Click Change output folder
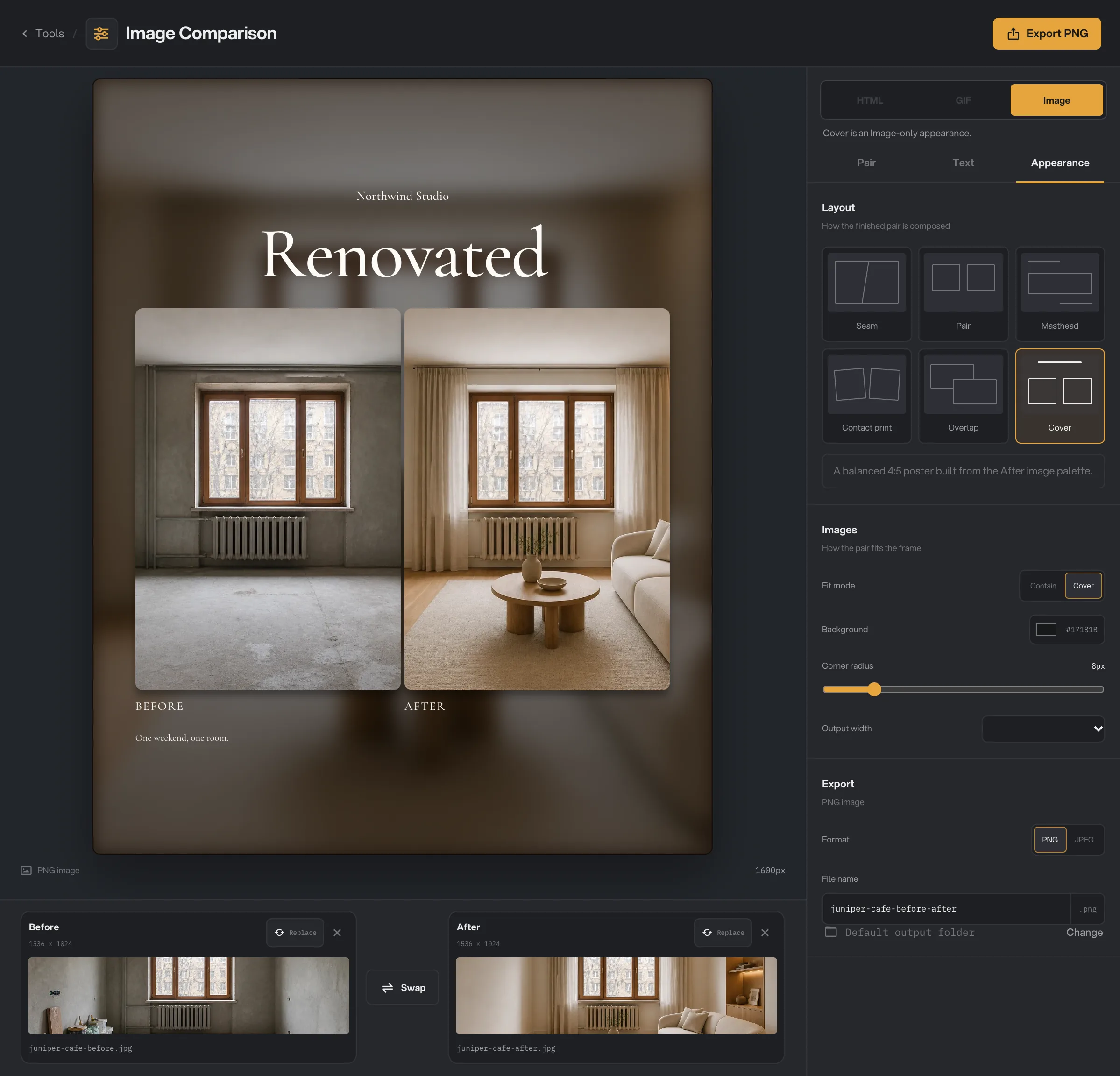 click(1084, 932)
